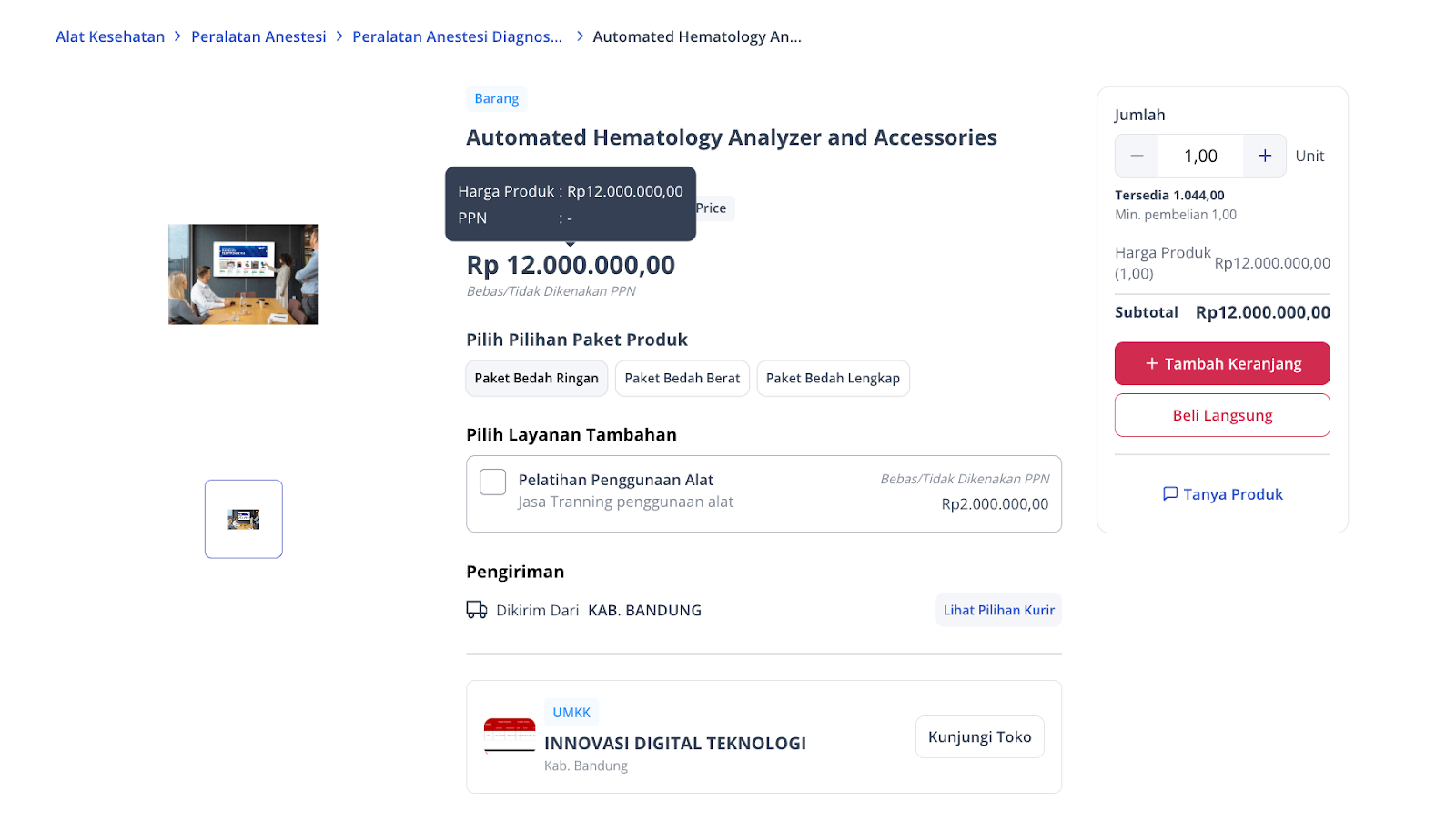The height and width of the screenshot is (822, 1456).
Task: Increase quantity with the plus icon
Action: click(1264, 156)
